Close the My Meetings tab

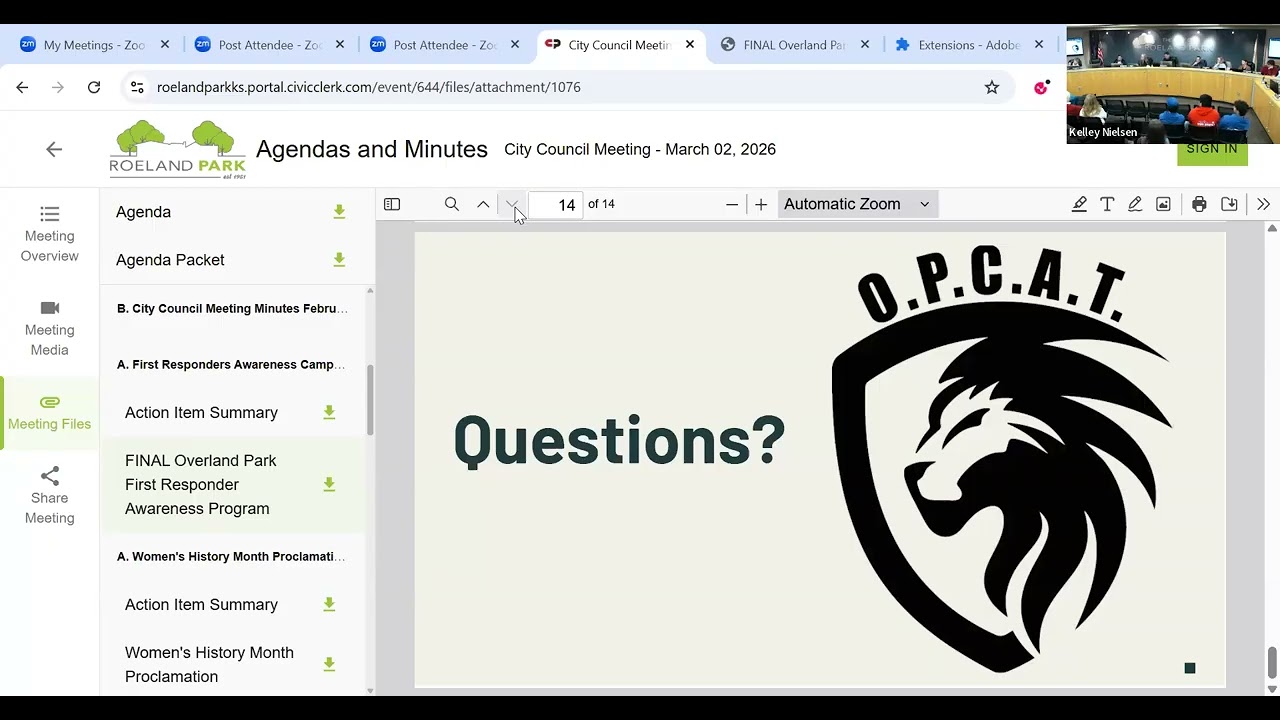[x=165, y=45]
